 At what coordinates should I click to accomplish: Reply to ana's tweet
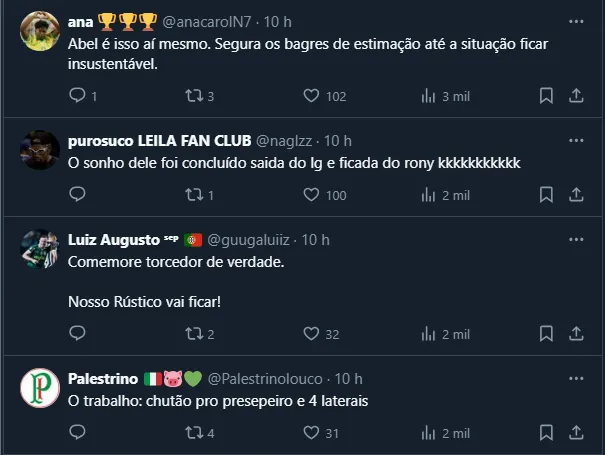point(77,96)
